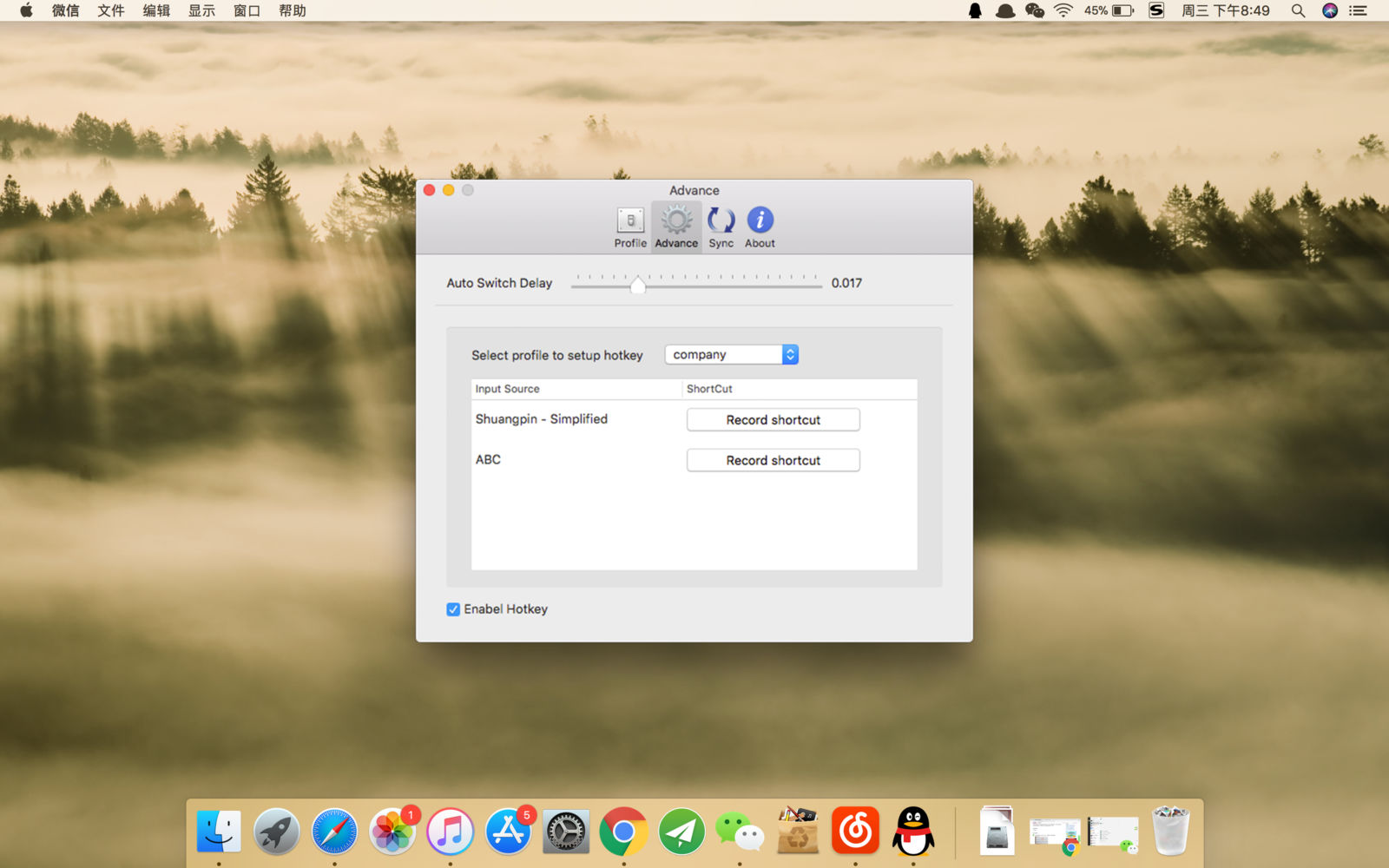The image size is (1389, 868).
Task: Click the Wi-Fi status icon
Action: coord(1063,10)
